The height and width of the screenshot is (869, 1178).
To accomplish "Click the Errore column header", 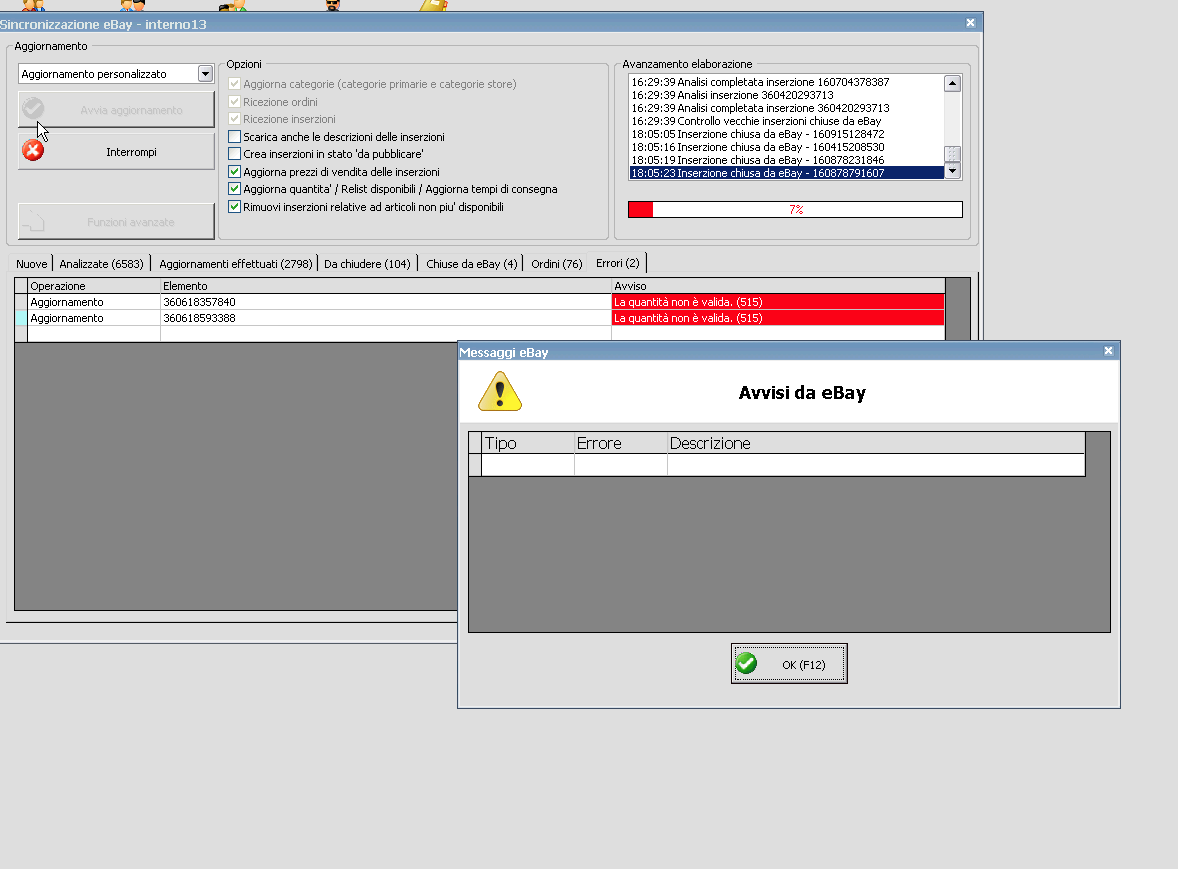I will [x=621, y=443].
